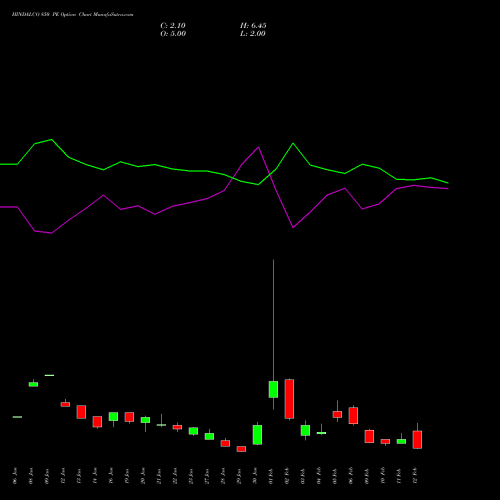500x500 pixels.
Task: Select the red candle above 12 Jan
Action: pyautogui.click(x=65, y=404)
